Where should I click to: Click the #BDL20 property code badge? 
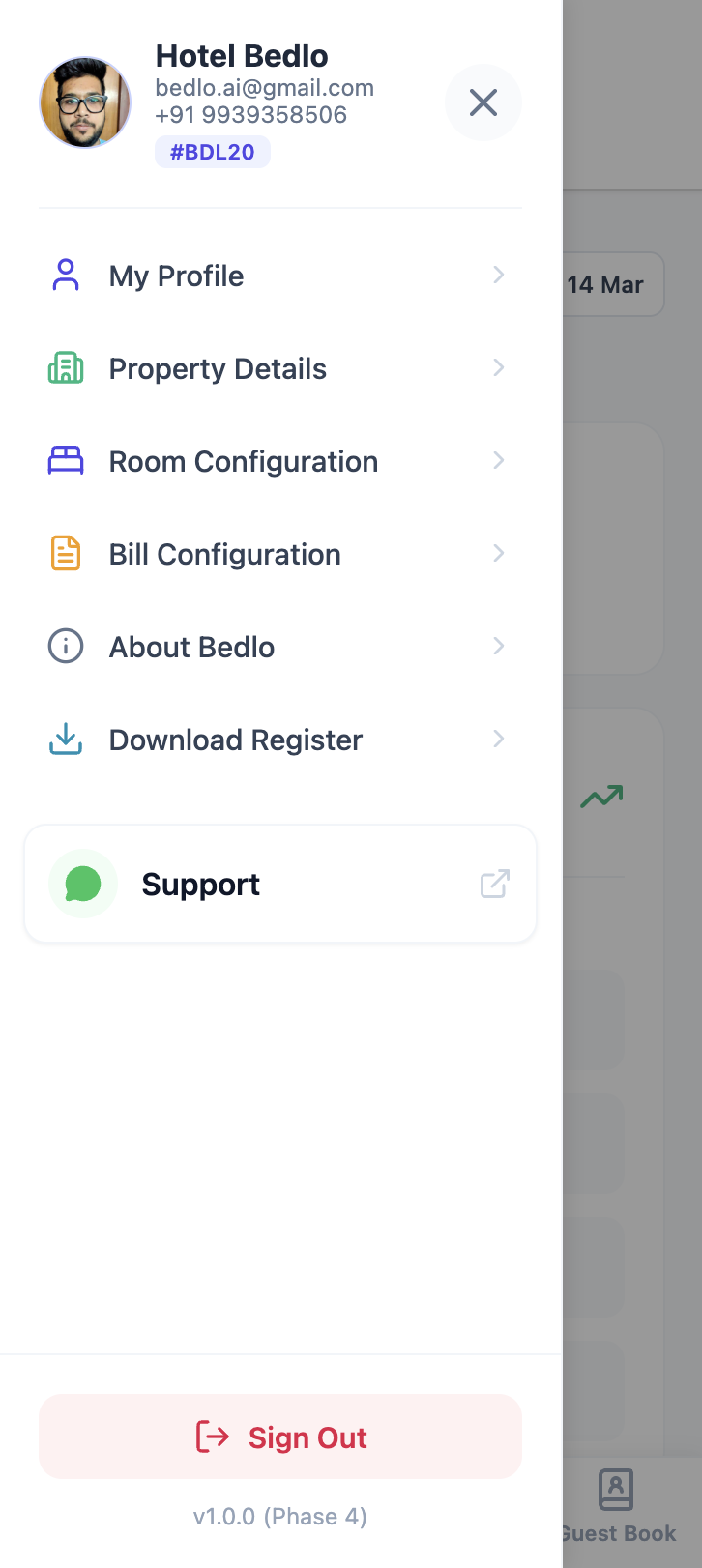click(213, 152)
